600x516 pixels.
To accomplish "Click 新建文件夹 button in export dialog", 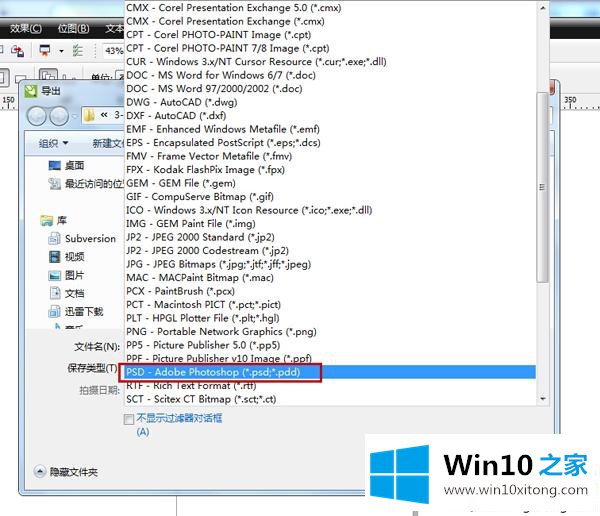I will click(x=108, y=144).
